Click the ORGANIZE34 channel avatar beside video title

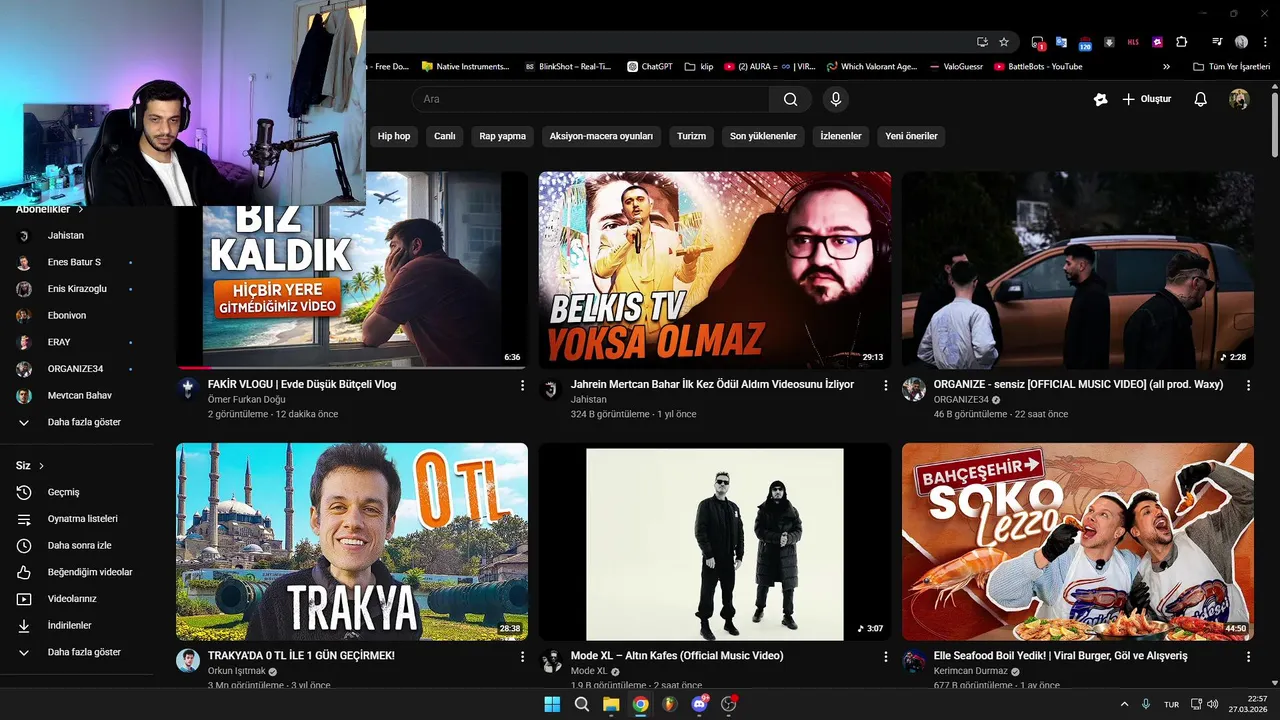click(x=914, y=389)
